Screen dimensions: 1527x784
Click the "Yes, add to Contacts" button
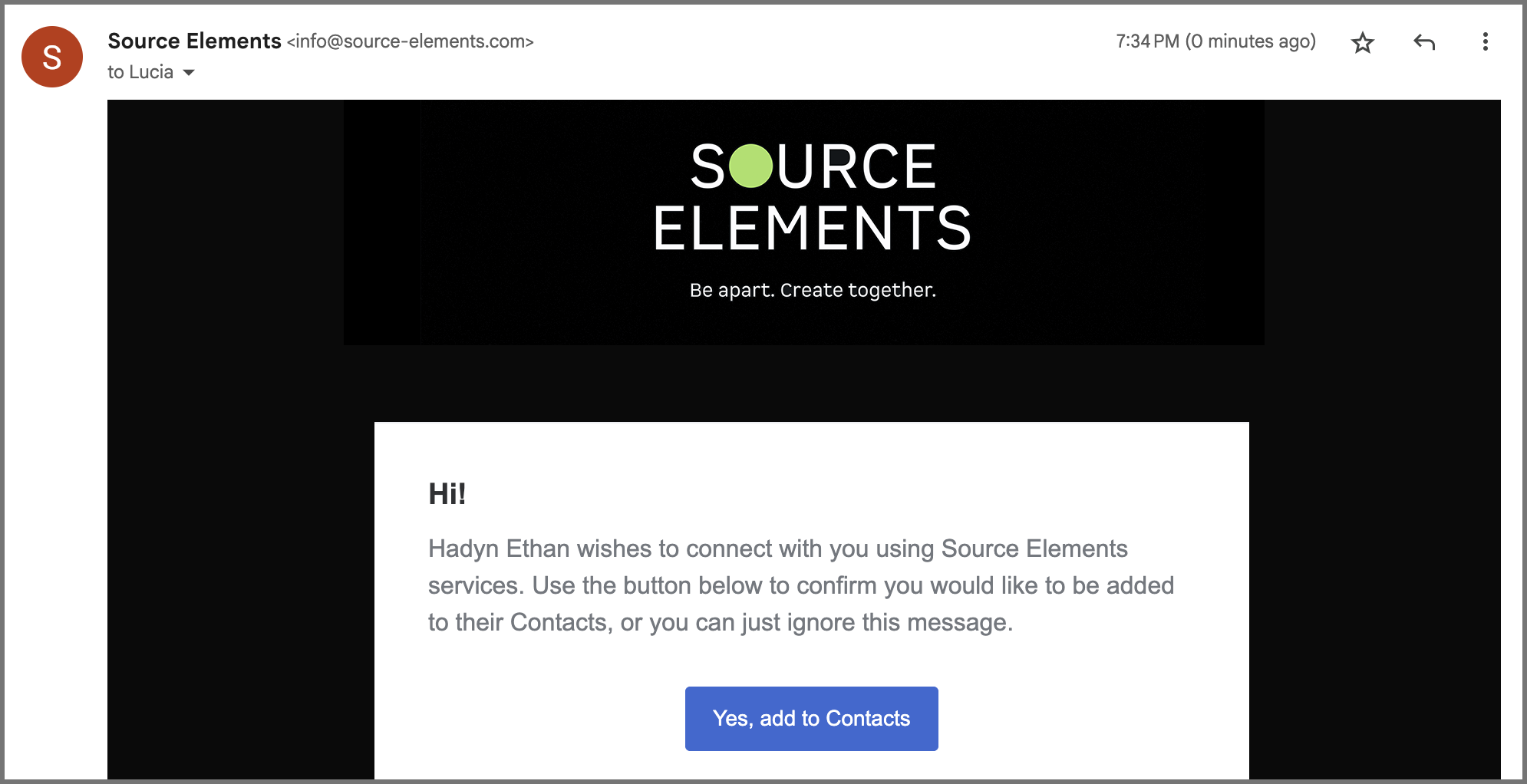pyautogui.click(x=811, y=718)
